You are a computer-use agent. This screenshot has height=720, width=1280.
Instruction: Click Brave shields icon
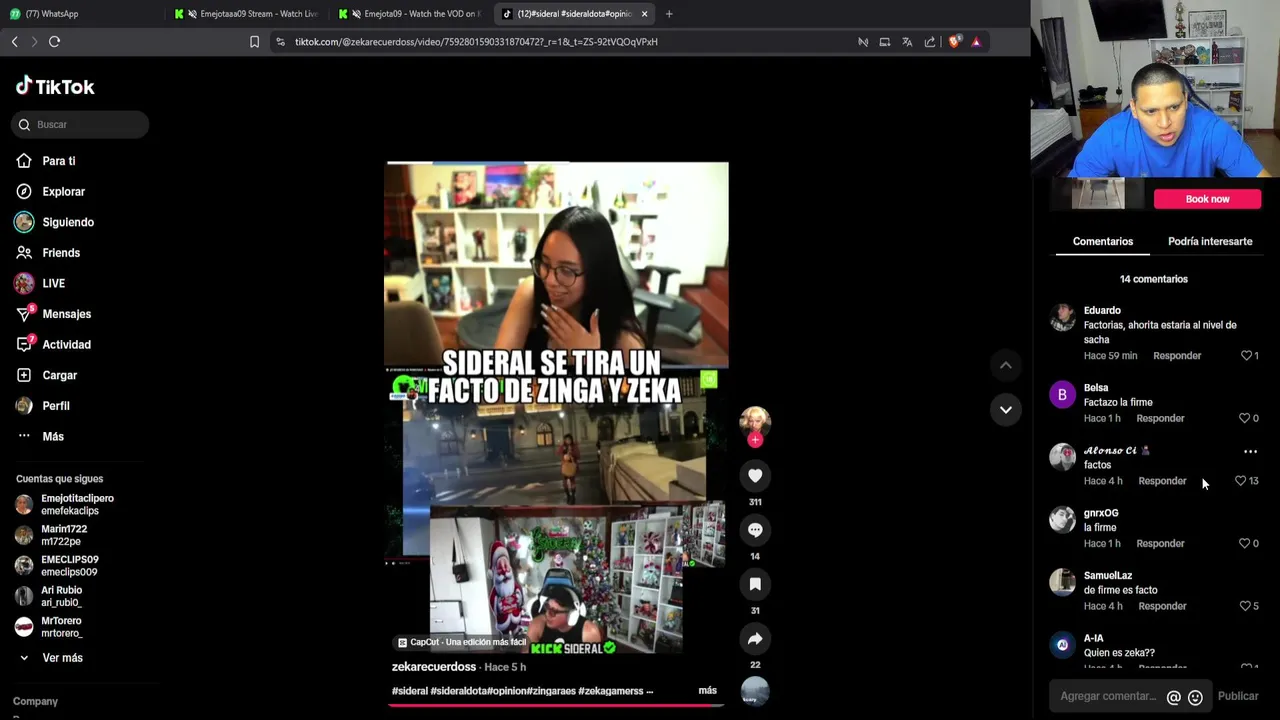(953, 42)
